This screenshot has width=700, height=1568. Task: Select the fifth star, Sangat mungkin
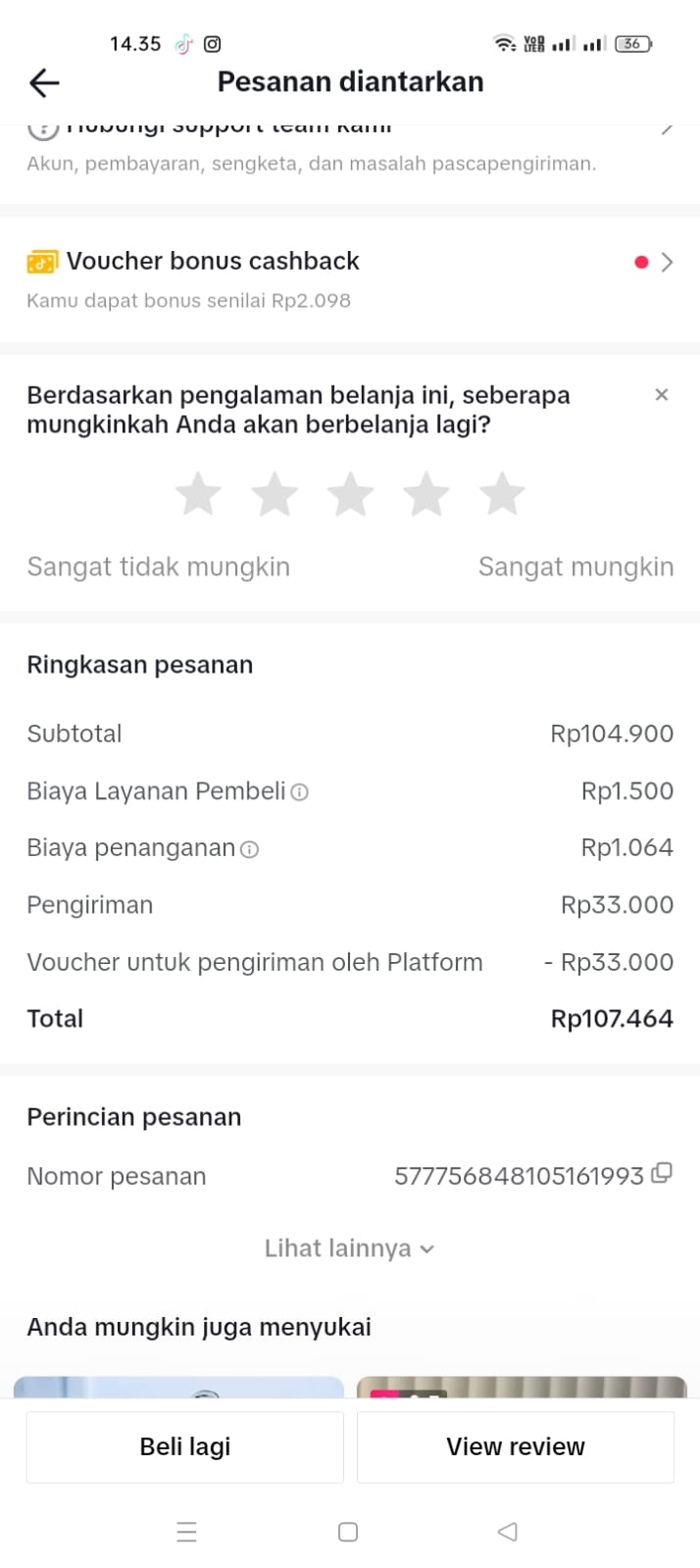pyautogui.click(x=502, y=494)
